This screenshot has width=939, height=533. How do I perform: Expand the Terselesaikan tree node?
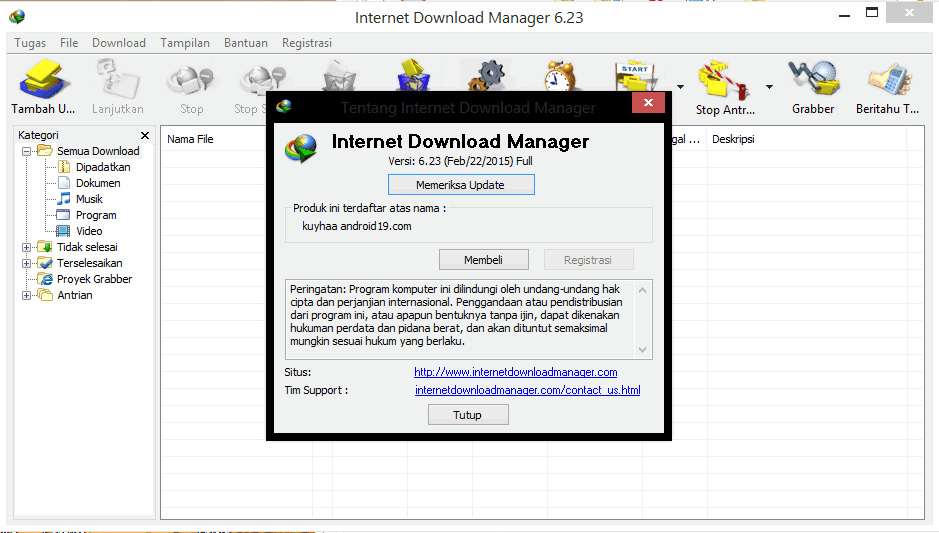point(26,264)
